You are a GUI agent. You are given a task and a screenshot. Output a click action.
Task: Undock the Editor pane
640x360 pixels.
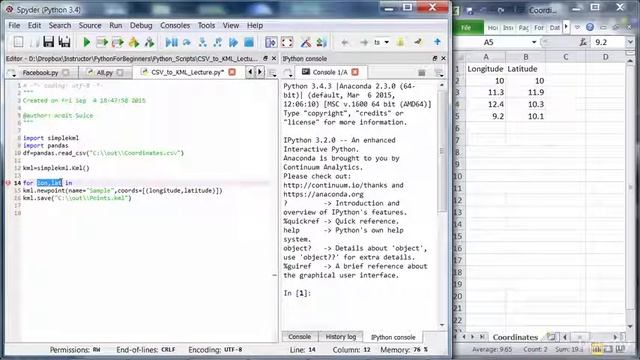(266, 58)
